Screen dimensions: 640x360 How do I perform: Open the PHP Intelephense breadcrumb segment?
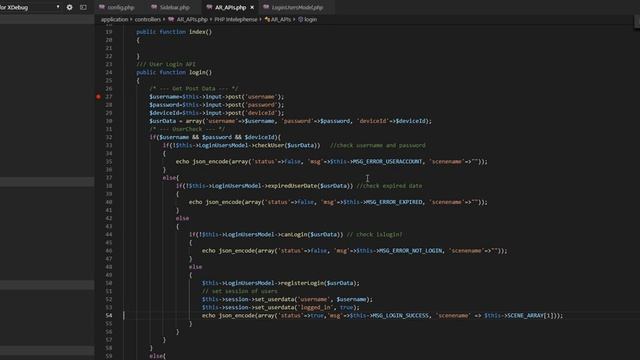tap(236, 19)
